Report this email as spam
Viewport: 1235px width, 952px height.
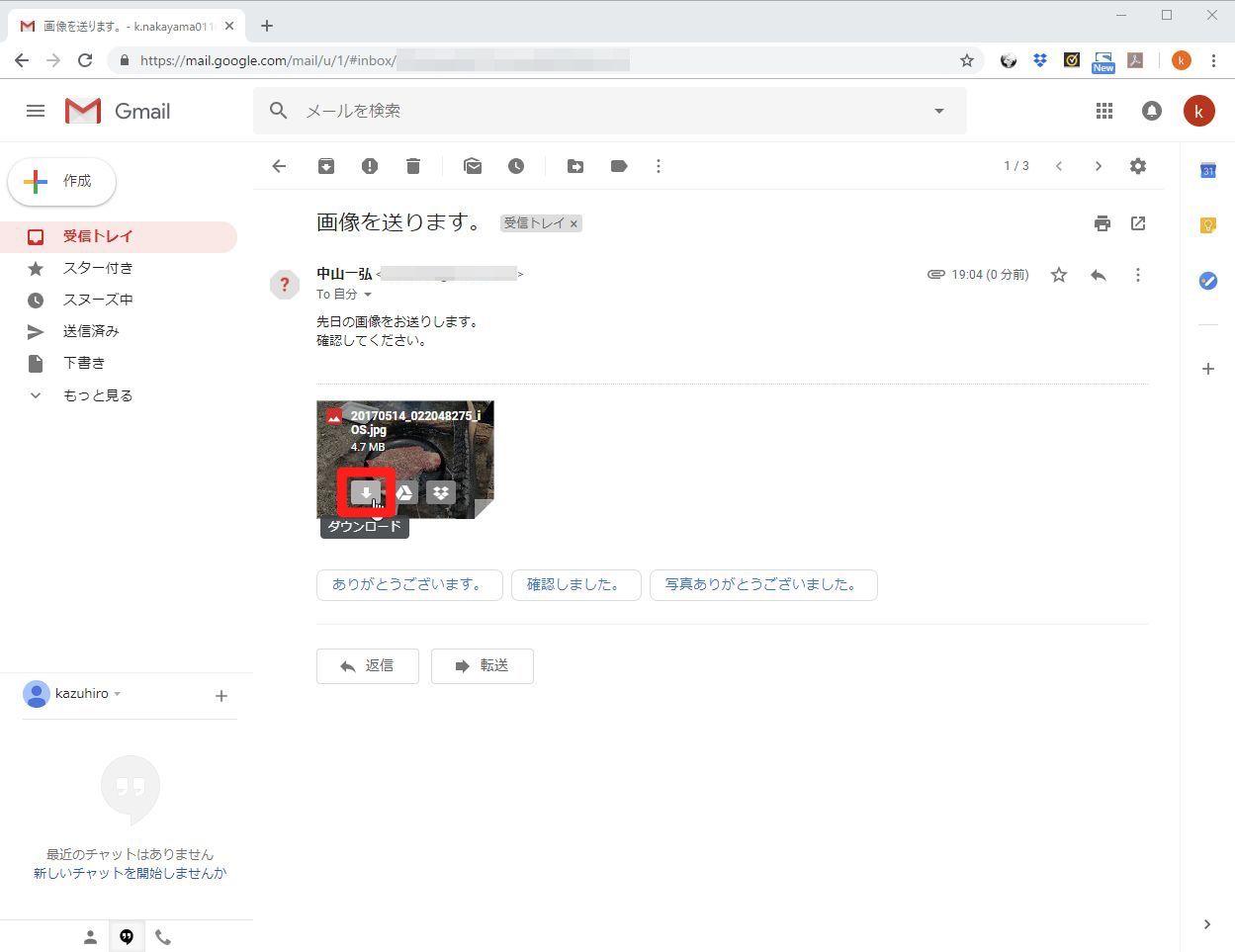click(x=370, y=166)
